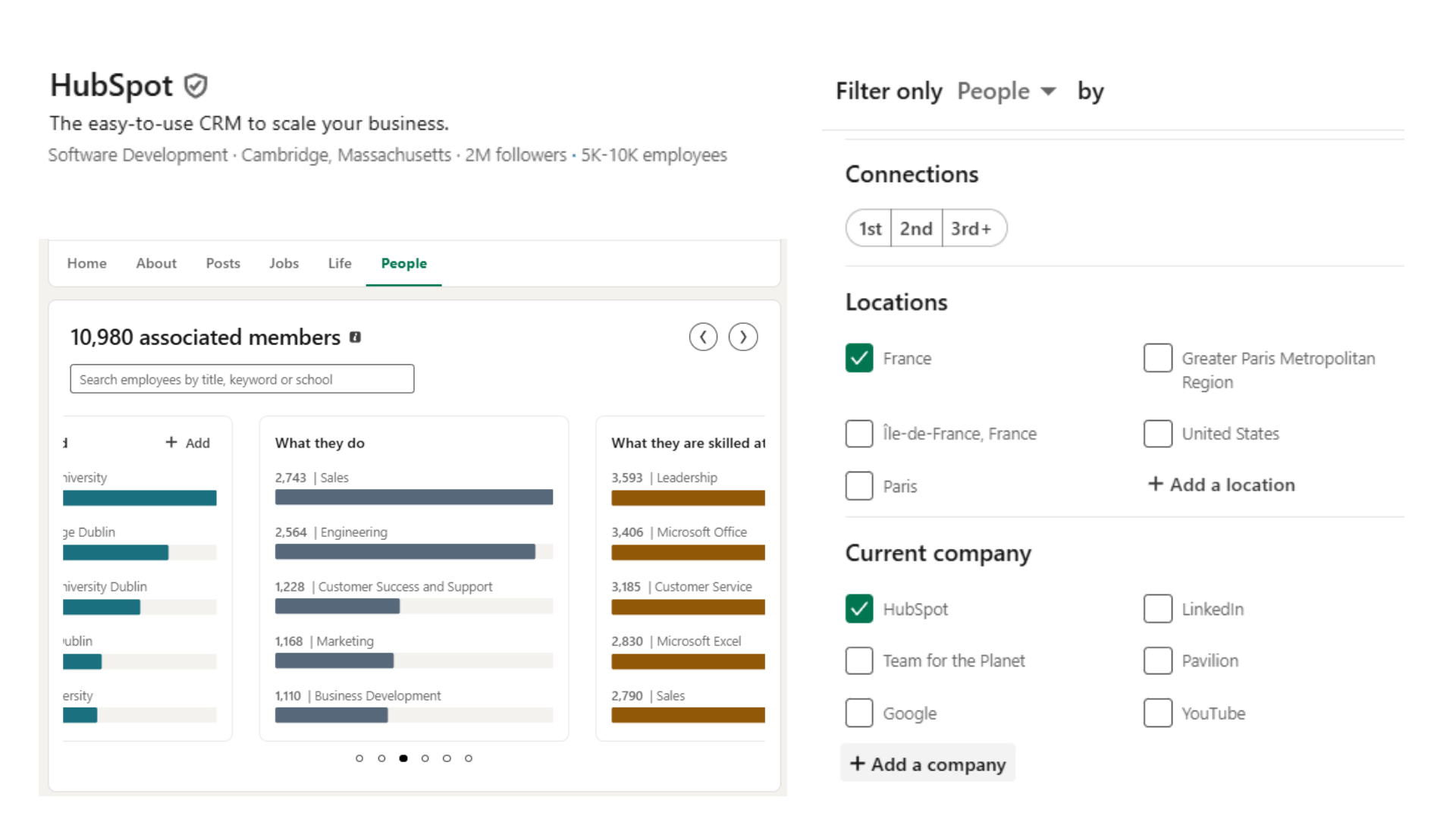Jump to second carousel page dot

[x=381, y=758]
